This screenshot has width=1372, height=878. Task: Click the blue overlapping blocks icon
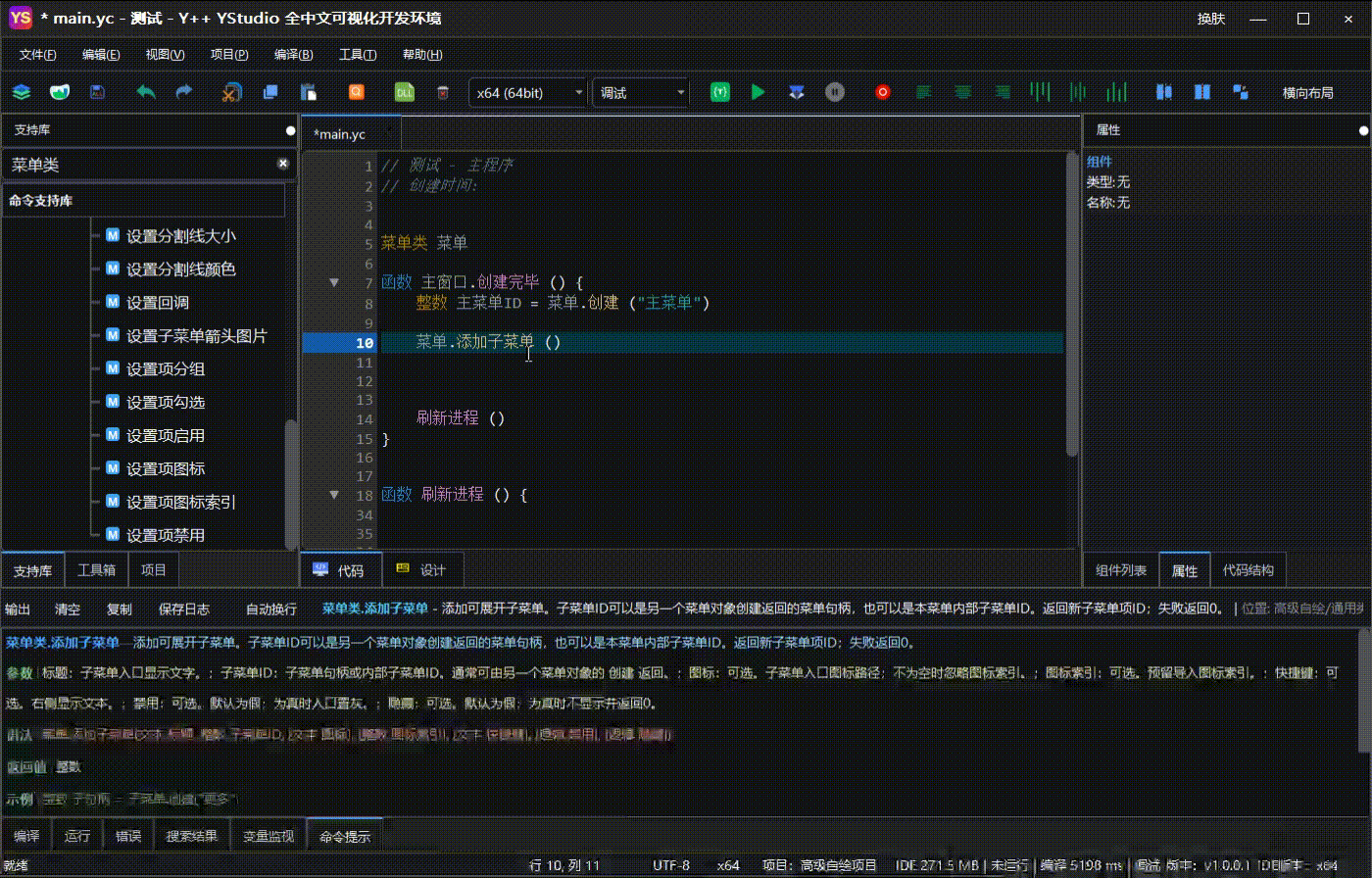pos(1241,92)
